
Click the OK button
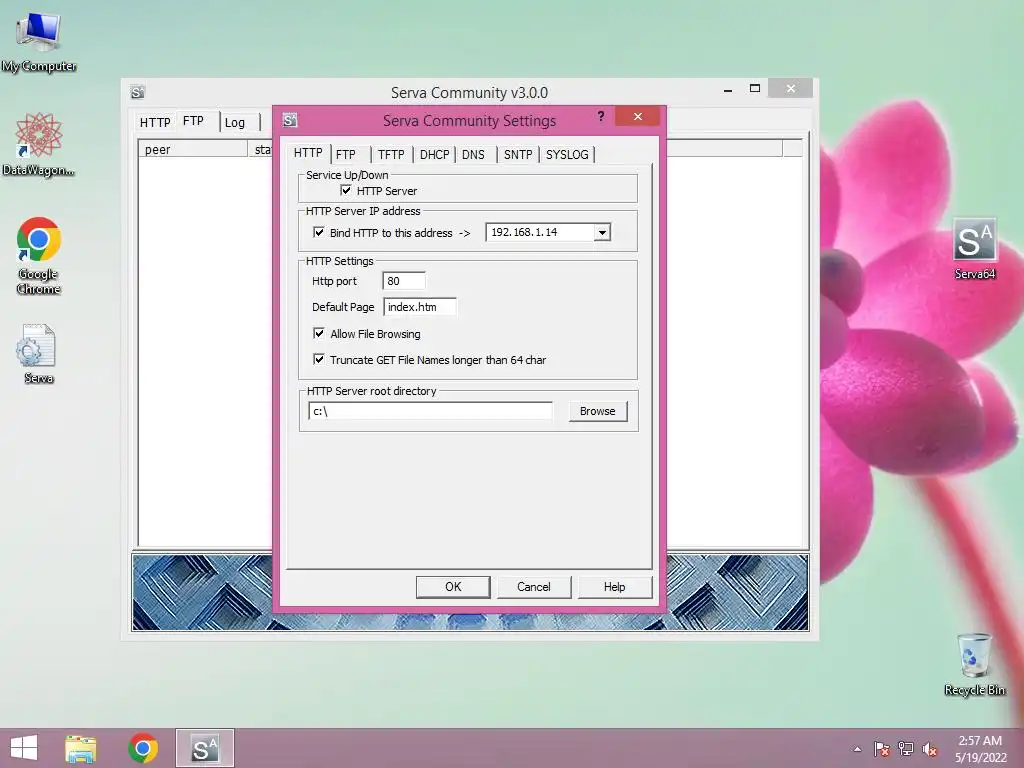pos(453,586)
